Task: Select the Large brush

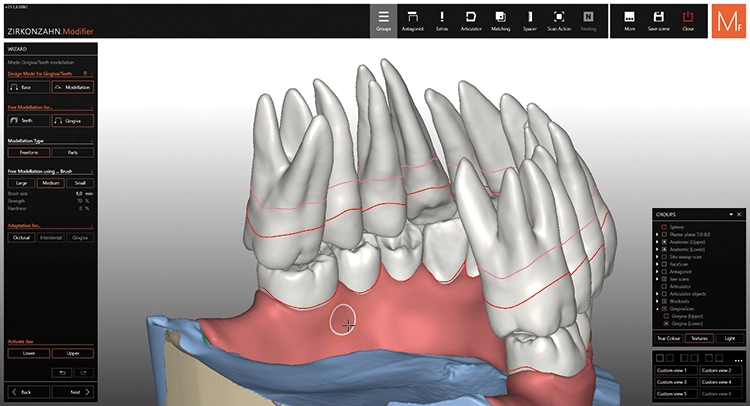Action: click(x=22, y=183)
